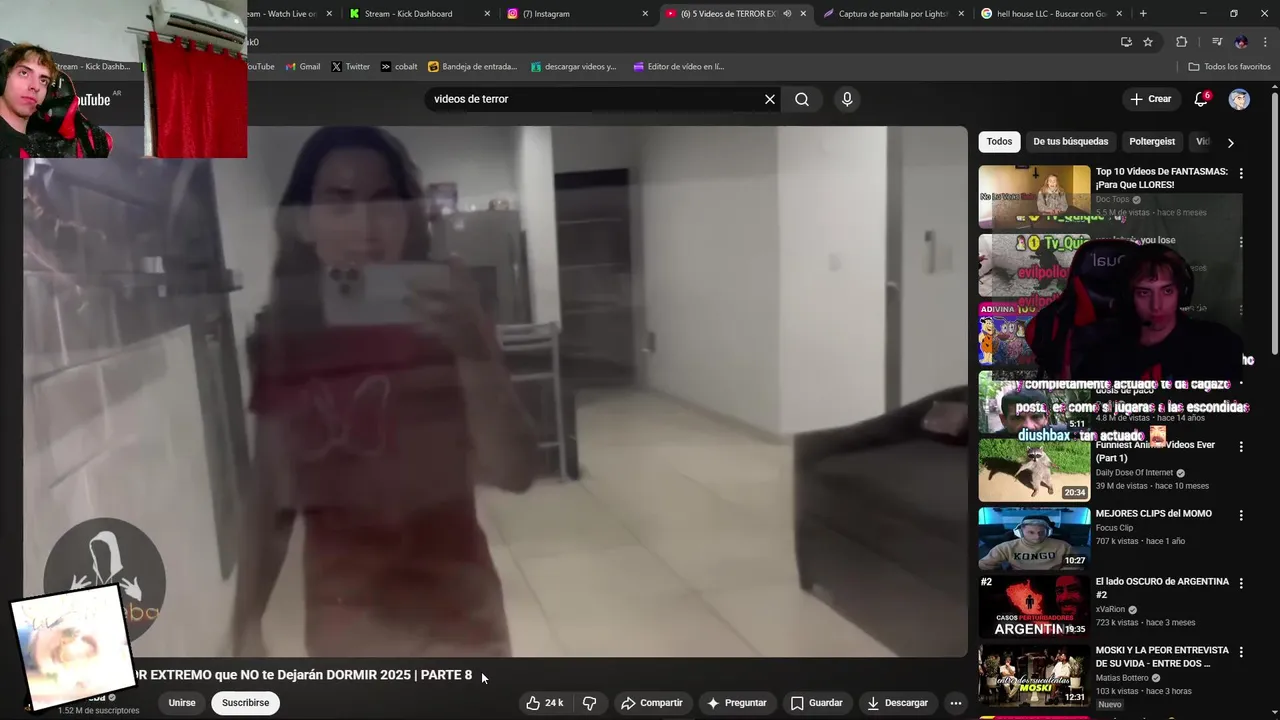Click the Daily Dose Of Internet channel name
1280x720 pixels.
click(x=1134, y=473)
